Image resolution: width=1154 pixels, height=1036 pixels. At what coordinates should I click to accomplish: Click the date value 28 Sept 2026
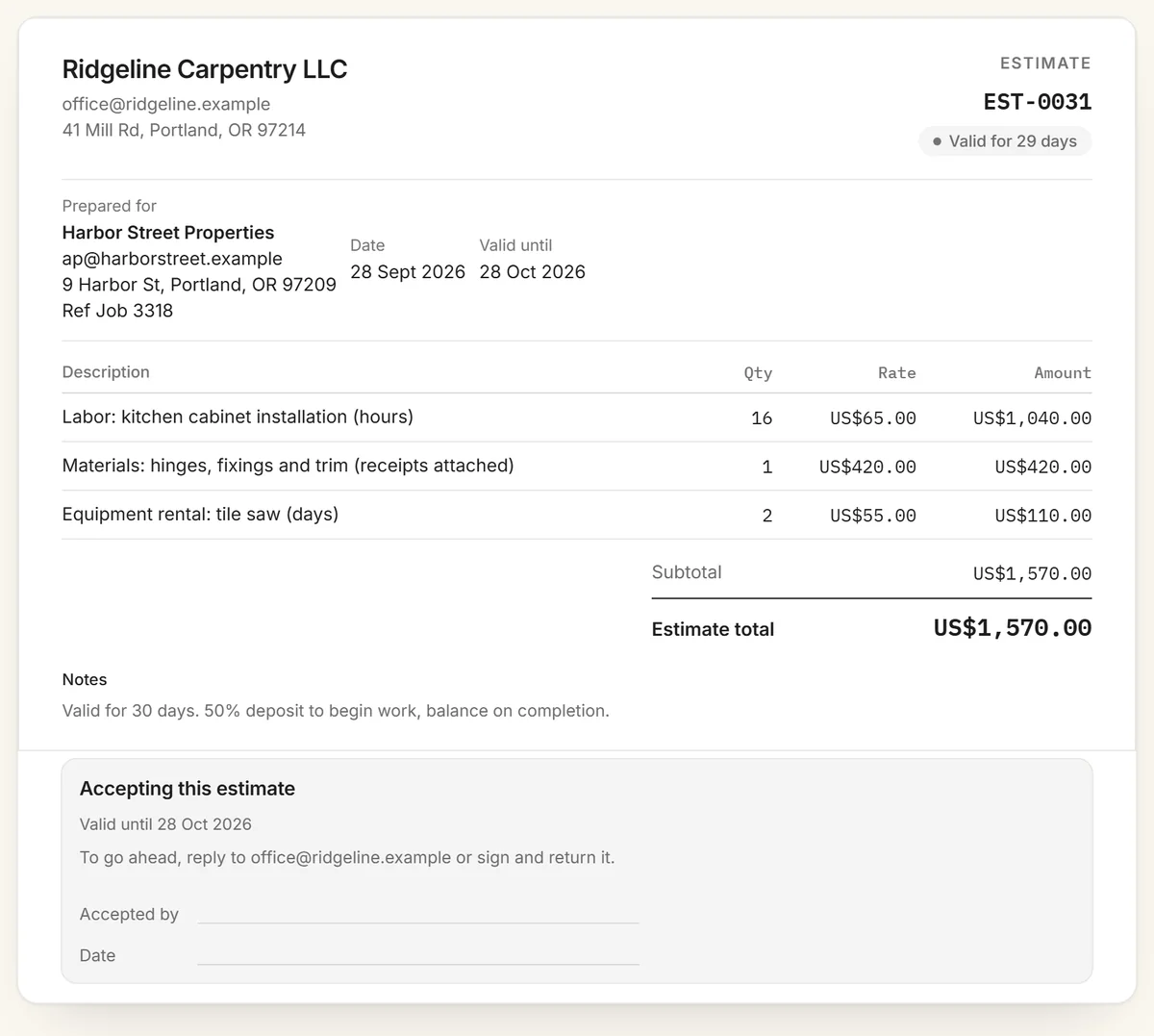408,272
